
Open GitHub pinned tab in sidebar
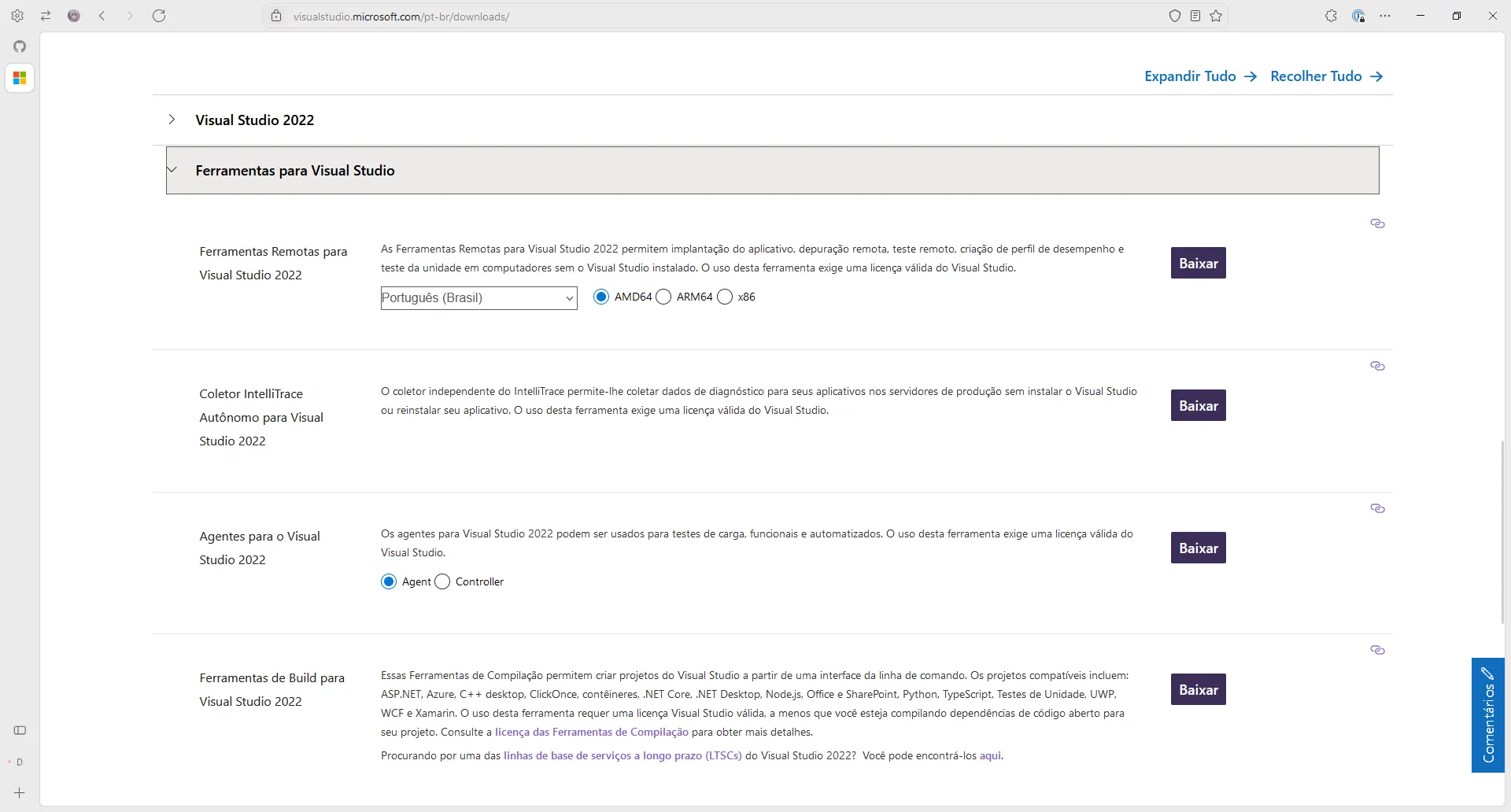pyautogui.click(x=20, y=46)
